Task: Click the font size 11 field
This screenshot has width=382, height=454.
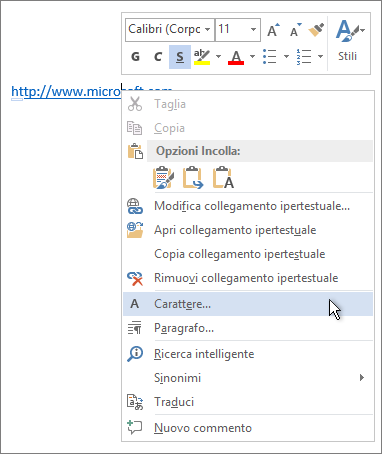Action: point(232,30)
